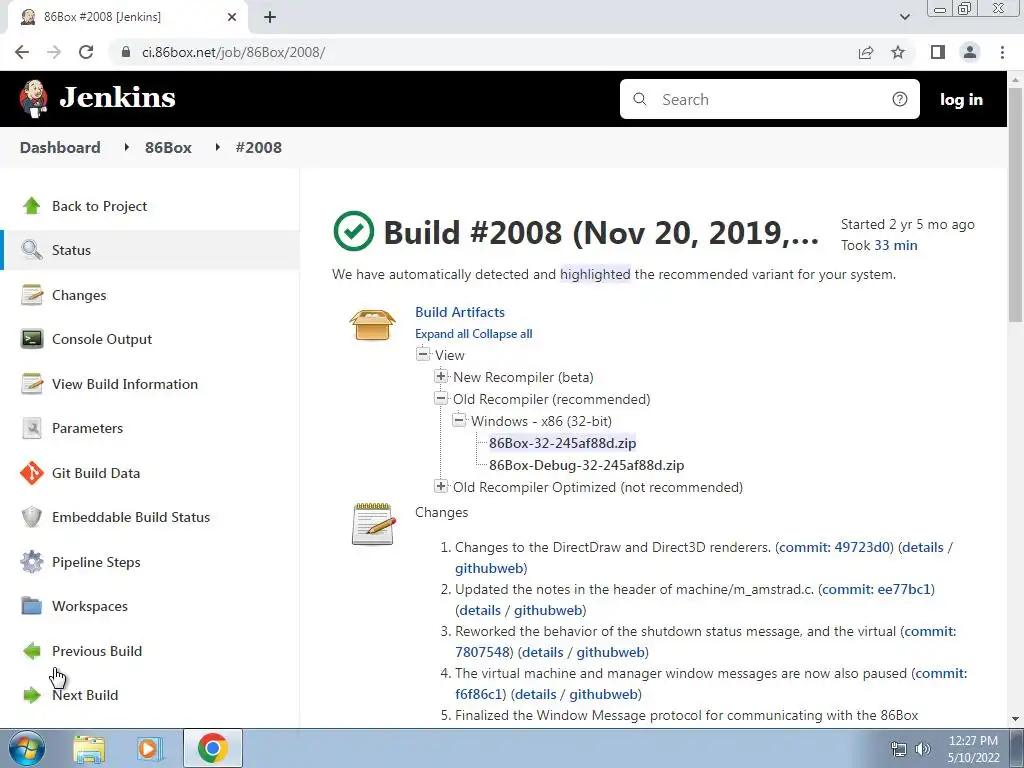Collapse the Windows - x86 (32-bit) node
This screenshot has height=768, width=1024.
(459, 420)
